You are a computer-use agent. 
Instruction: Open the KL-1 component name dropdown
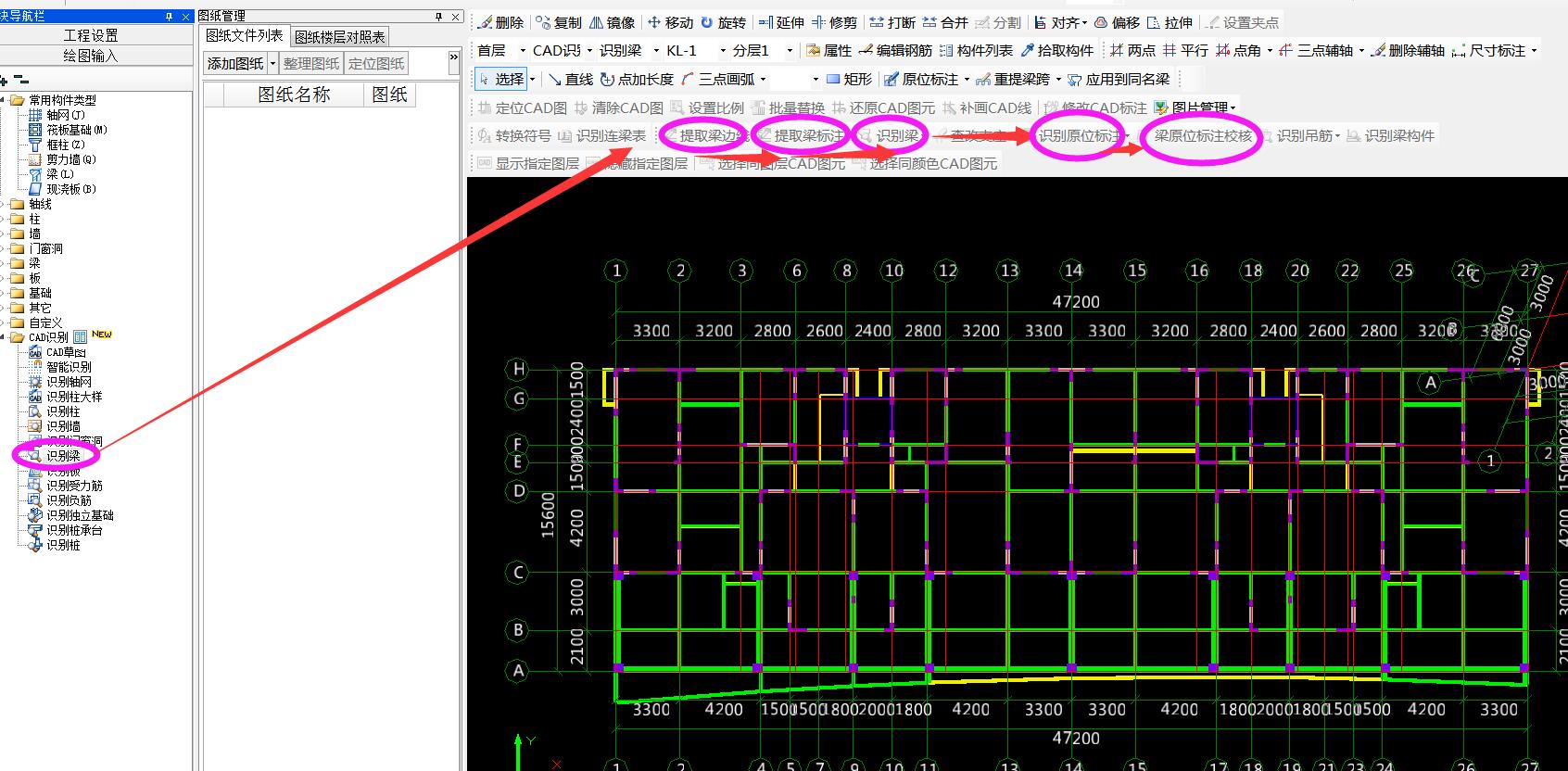[722, 50]
